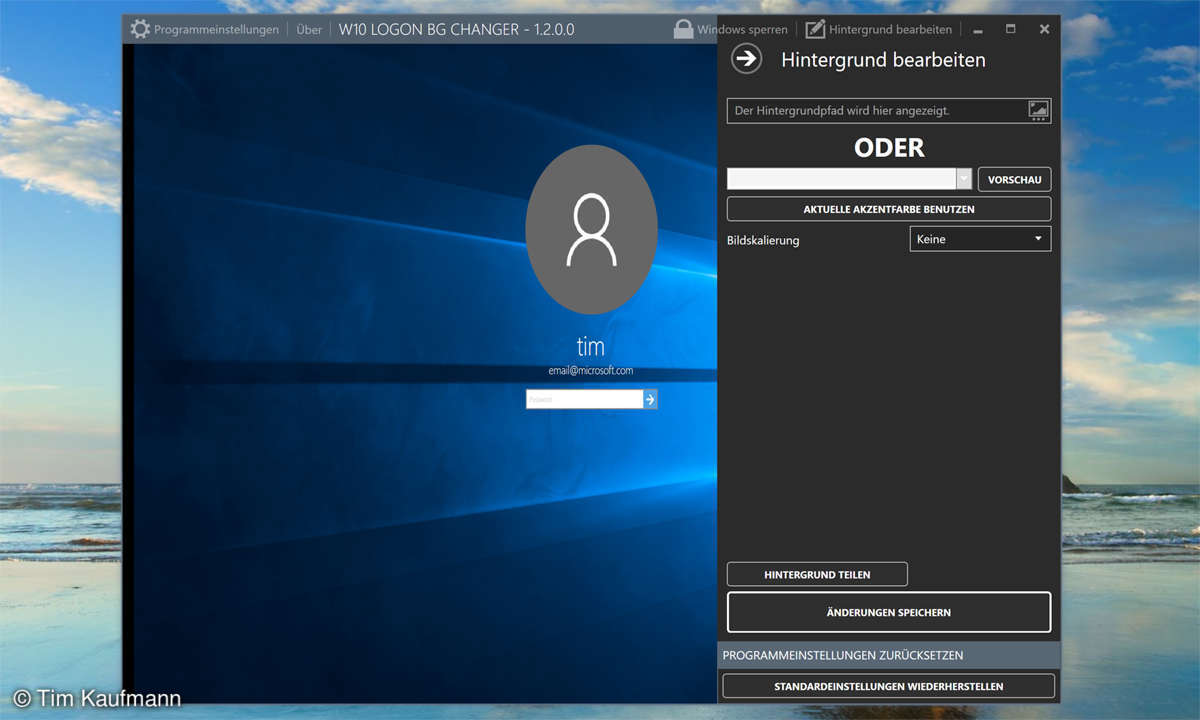Screen dimensions: 1200x720
Task: Click the Programmeinstellungen menu label
Action: [216, 30]
